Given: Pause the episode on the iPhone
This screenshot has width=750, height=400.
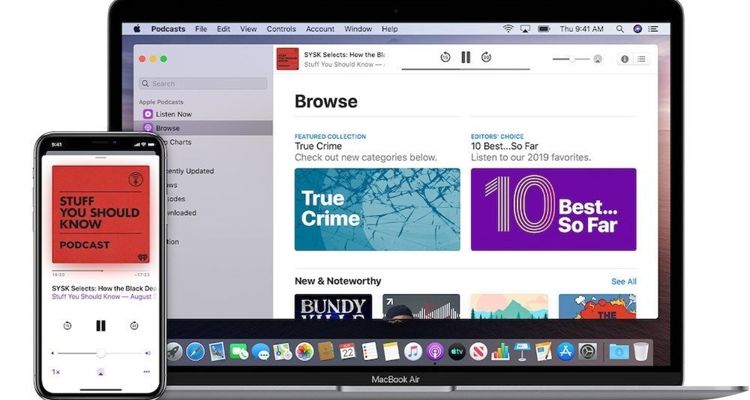Looking at the screenshot, I should pos(100,325).
